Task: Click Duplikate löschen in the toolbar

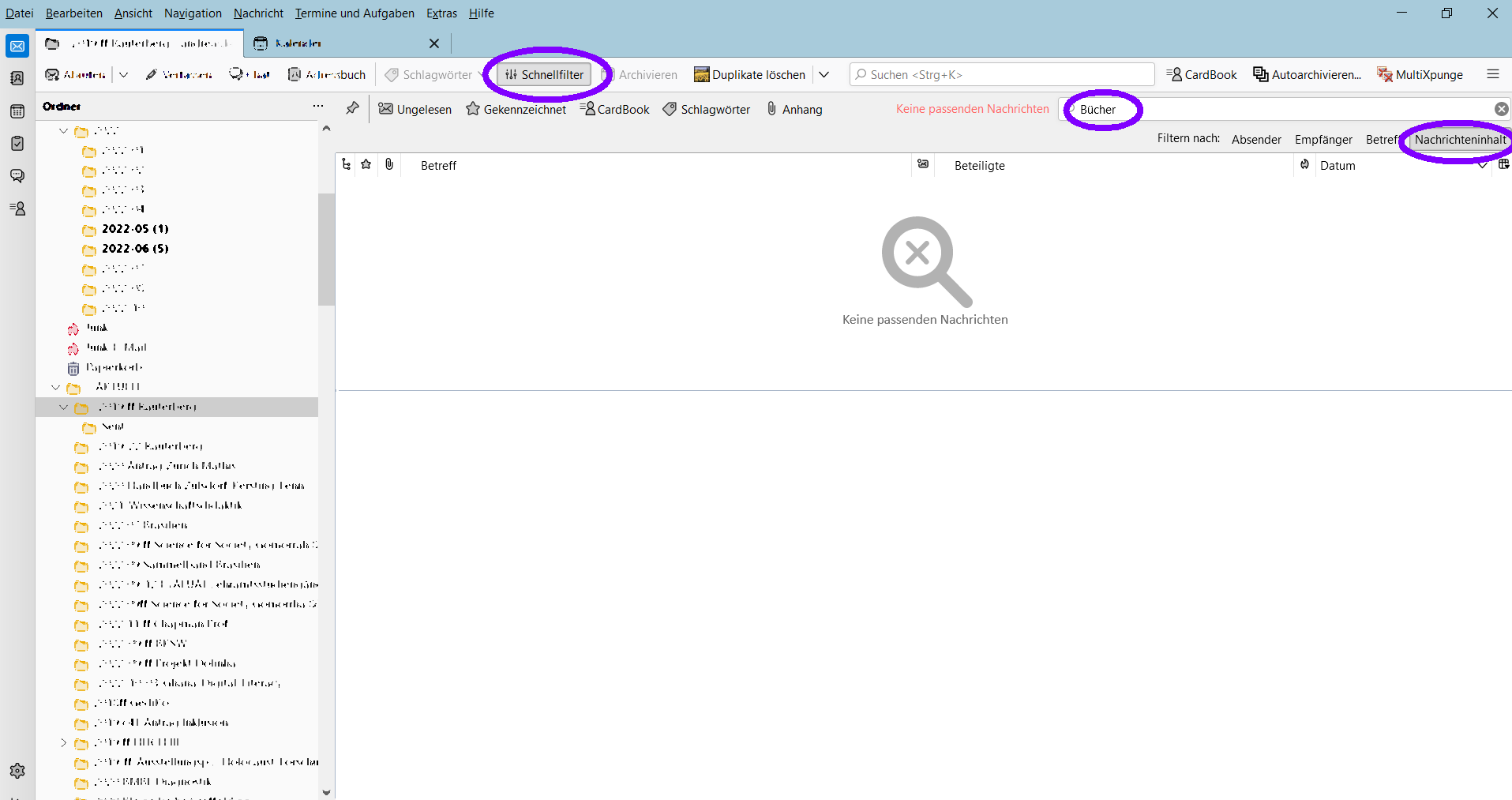Action: click(750, 74)
